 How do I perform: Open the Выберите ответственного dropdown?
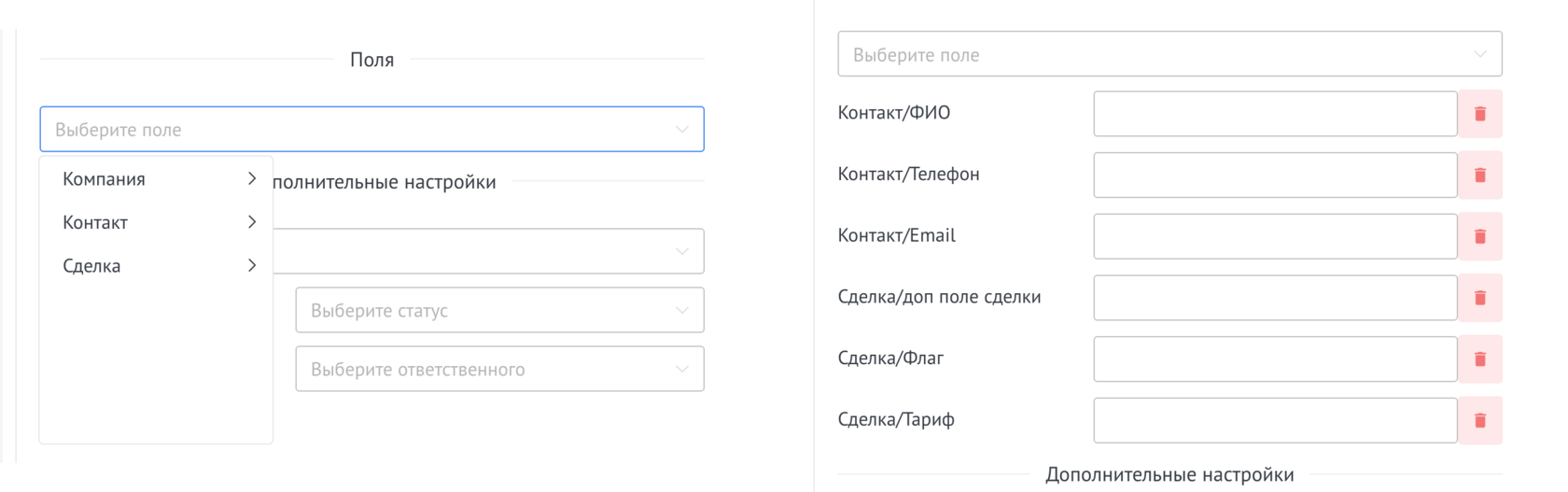click(499, 370)
